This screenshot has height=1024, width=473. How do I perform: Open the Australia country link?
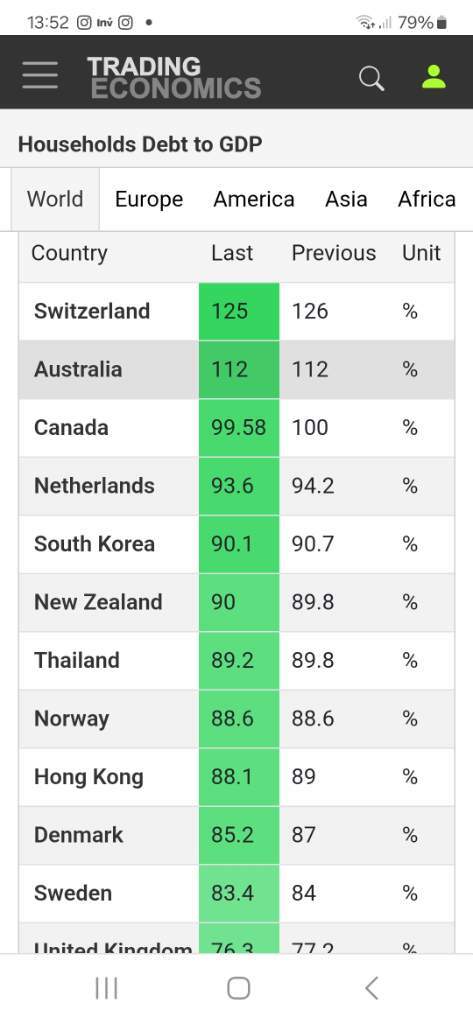(78, 369)
